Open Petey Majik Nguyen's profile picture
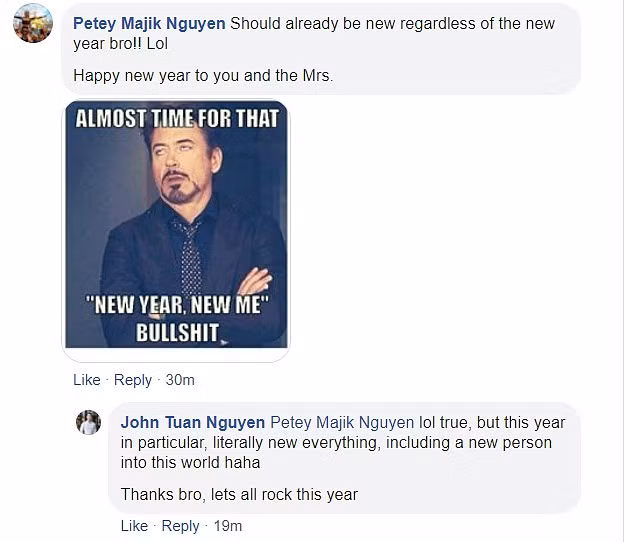The width and height of the screenshot is (624, 542). click(x=32, y=23)
